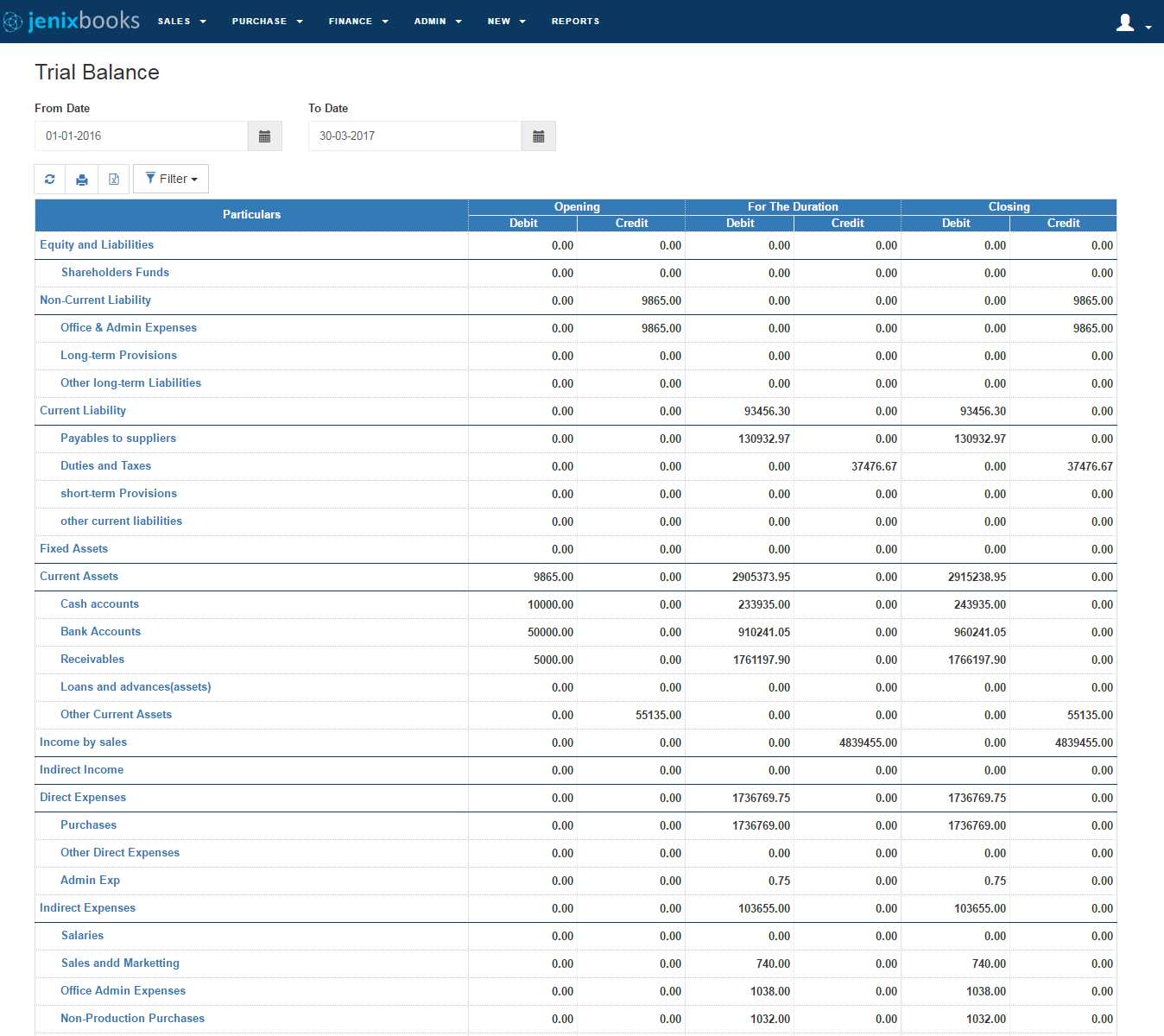Select Payables to suppliers duration debit 130932.97
Viewport: 1164px width, 1036px height.
[763, 439]
